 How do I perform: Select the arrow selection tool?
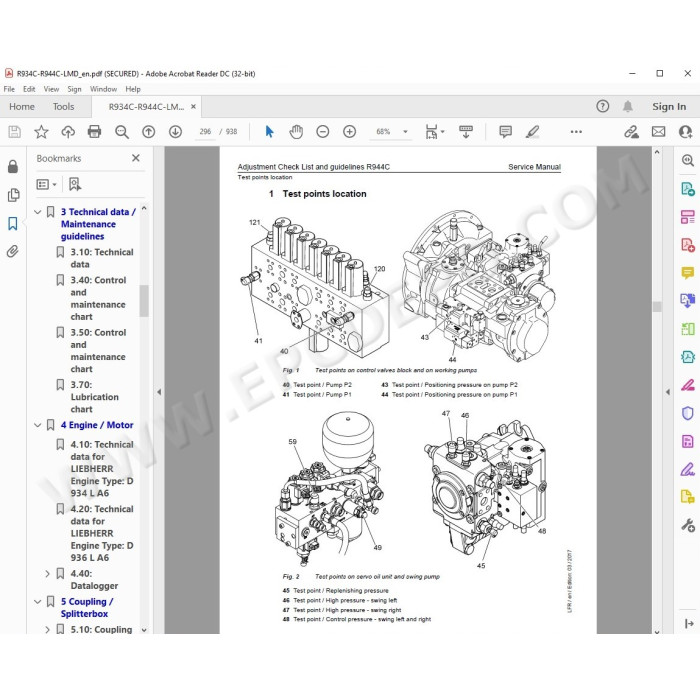pyautogui.click(x=269, y=132)
